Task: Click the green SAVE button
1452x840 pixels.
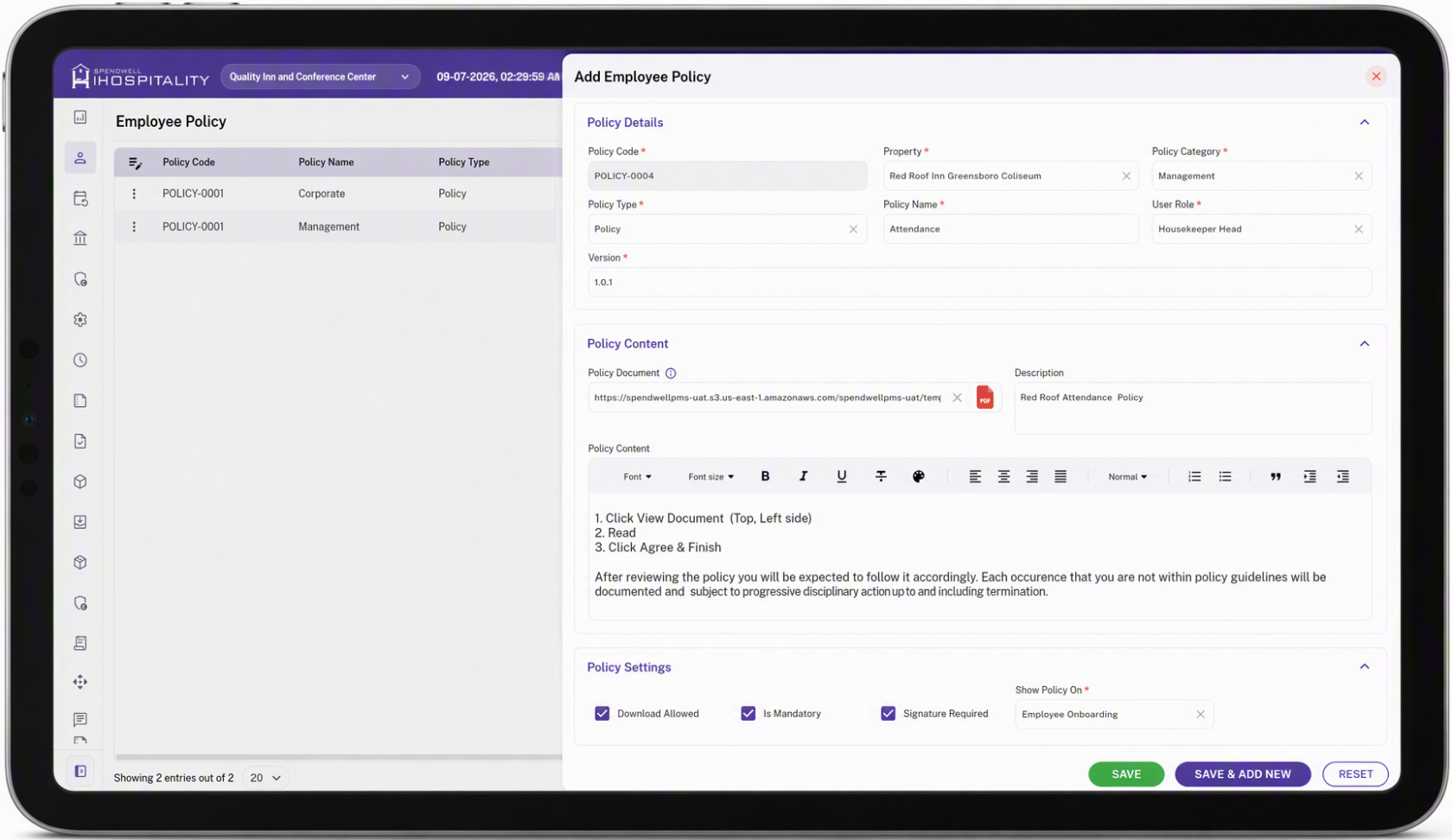Action: coord(1126,774)
